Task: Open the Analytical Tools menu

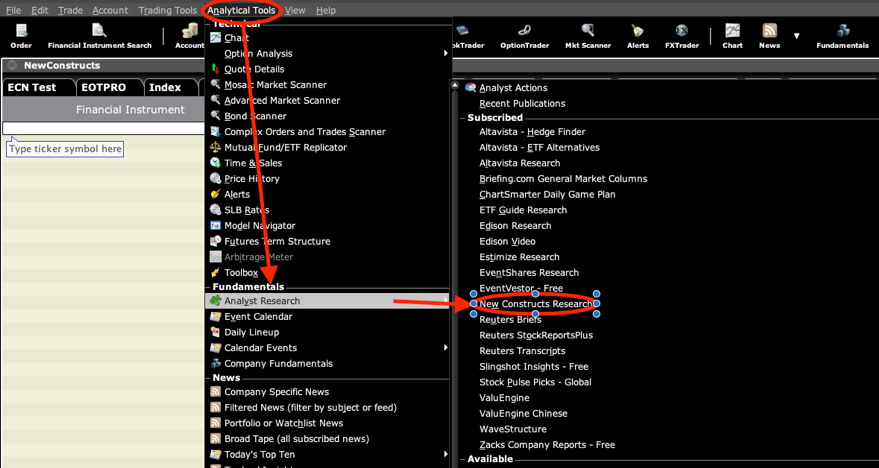Action: coord(243,10)
